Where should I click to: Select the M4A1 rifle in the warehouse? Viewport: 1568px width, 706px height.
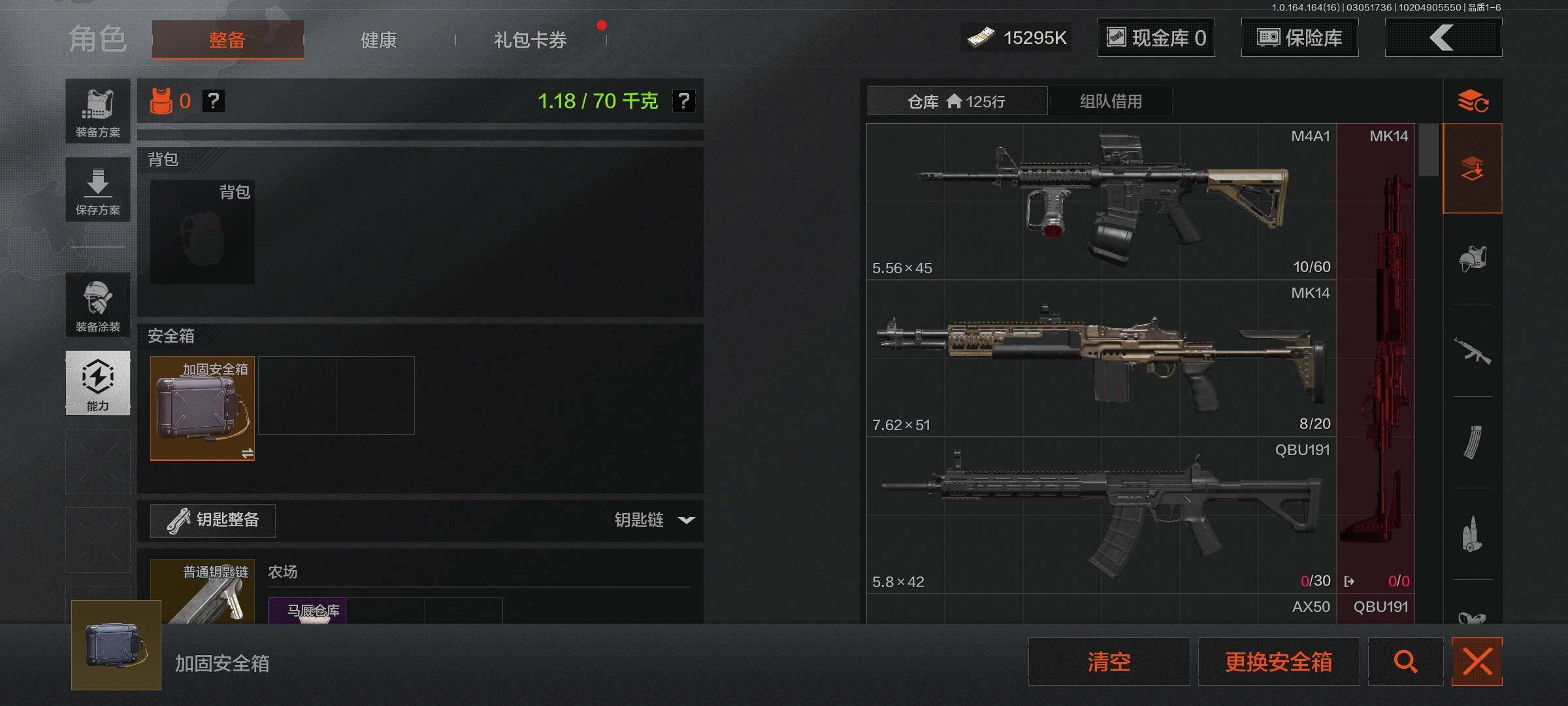click(x=1102, y=201)
